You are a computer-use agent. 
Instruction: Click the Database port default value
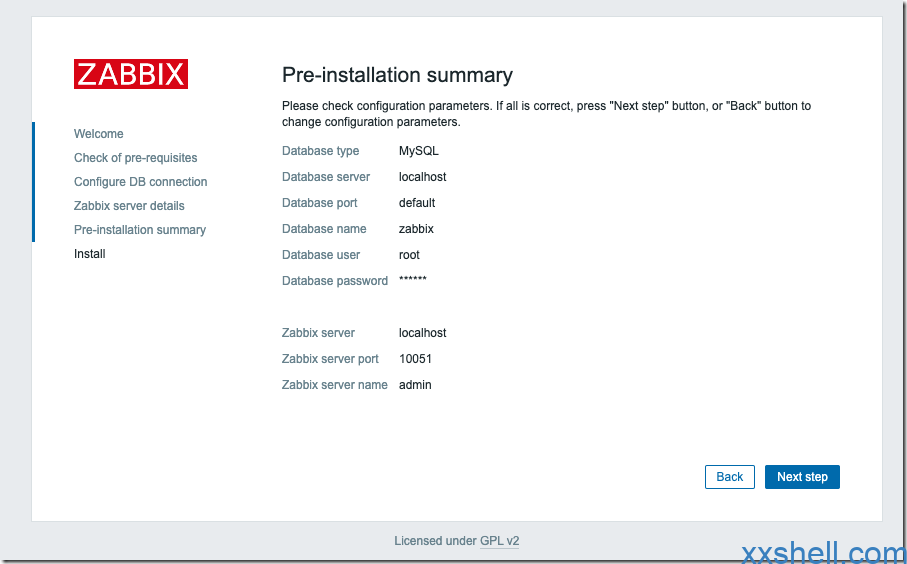coord(417,202)
